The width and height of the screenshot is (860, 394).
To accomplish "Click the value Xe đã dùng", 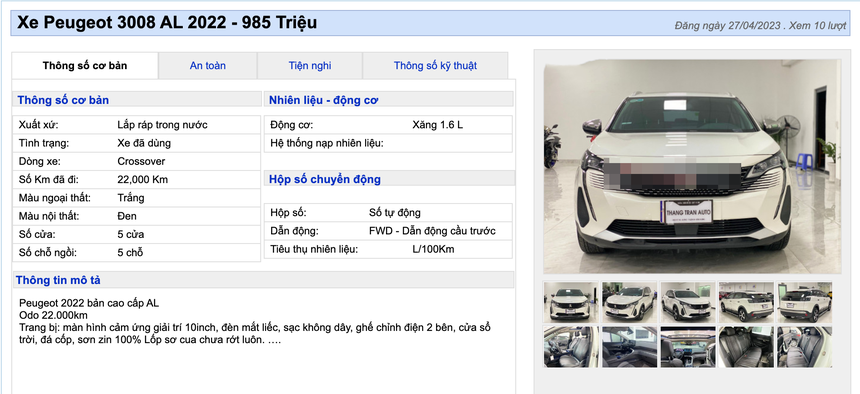I will tap(144, 143).
